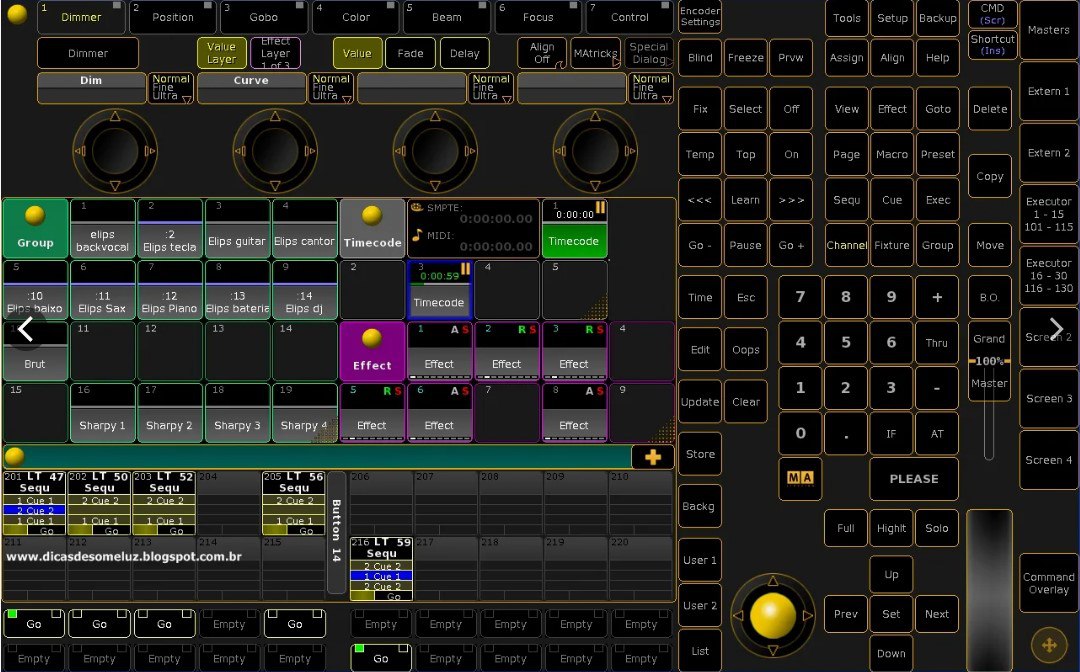This screenshot has width=1080, height=672.
Task: Click the move arrows icon bottom right
Action: coord(1049,645)
